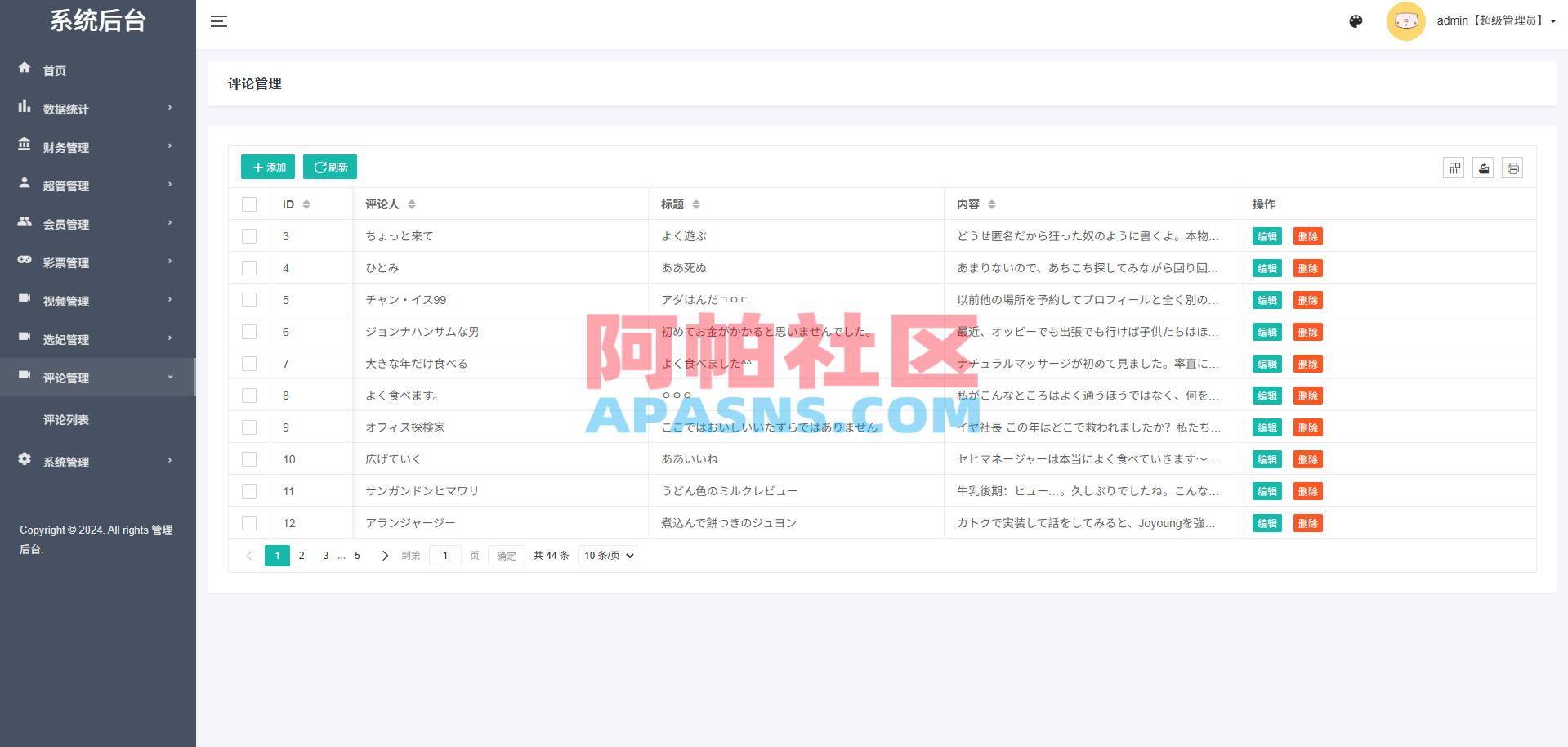Viewport: 1568px width, 747px height.
Task: Click the camera icon for 视频管理
Action: pyautogui.click(x=25, y=298)
